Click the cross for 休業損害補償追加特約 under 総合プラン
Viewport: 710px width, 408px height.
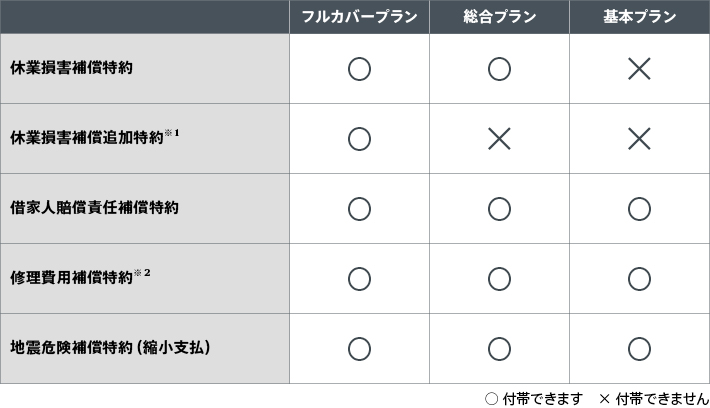click(x=499, y=139)
